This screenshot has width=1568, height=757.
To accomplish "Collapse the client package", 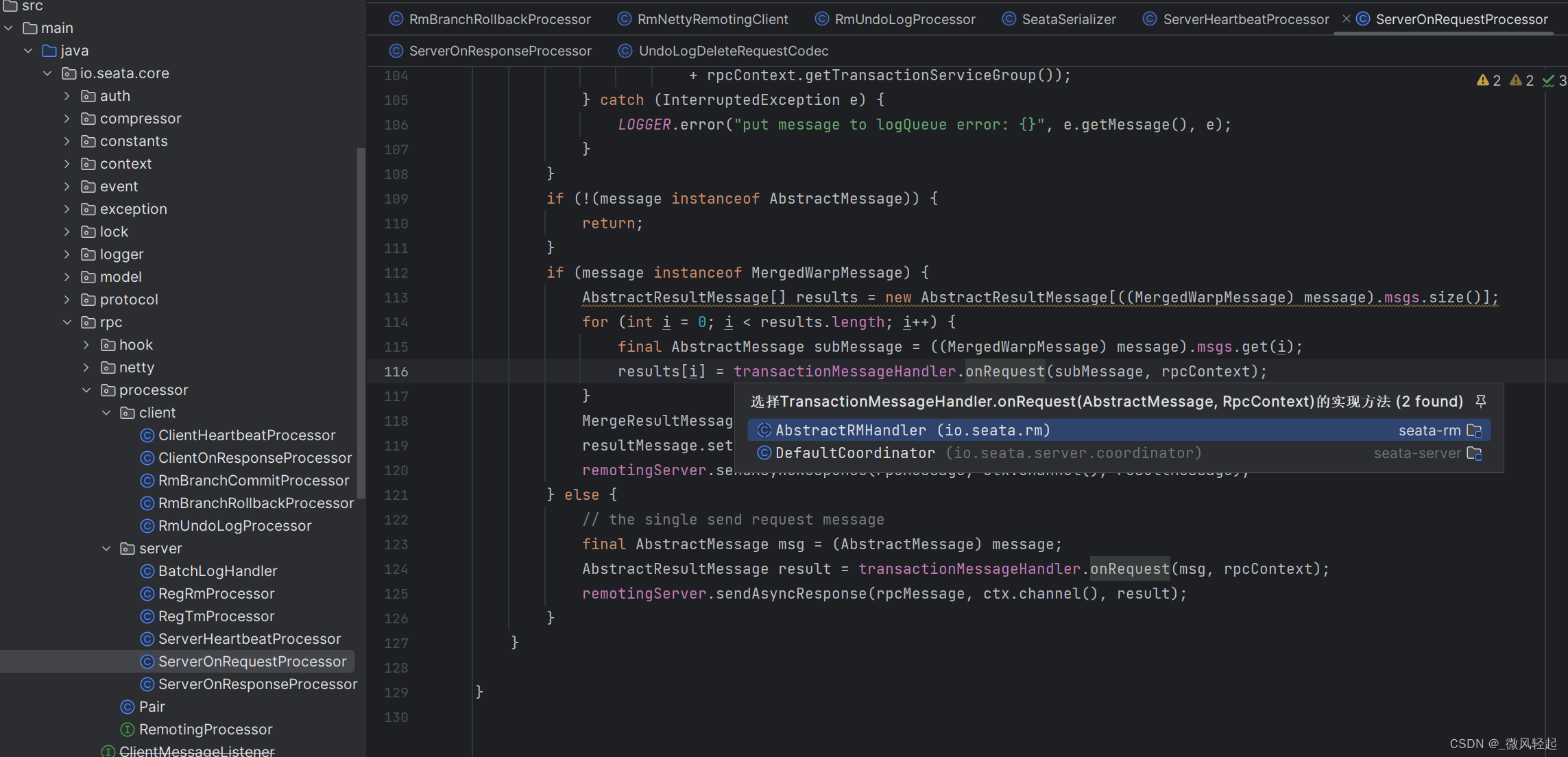I will point(106,413).
